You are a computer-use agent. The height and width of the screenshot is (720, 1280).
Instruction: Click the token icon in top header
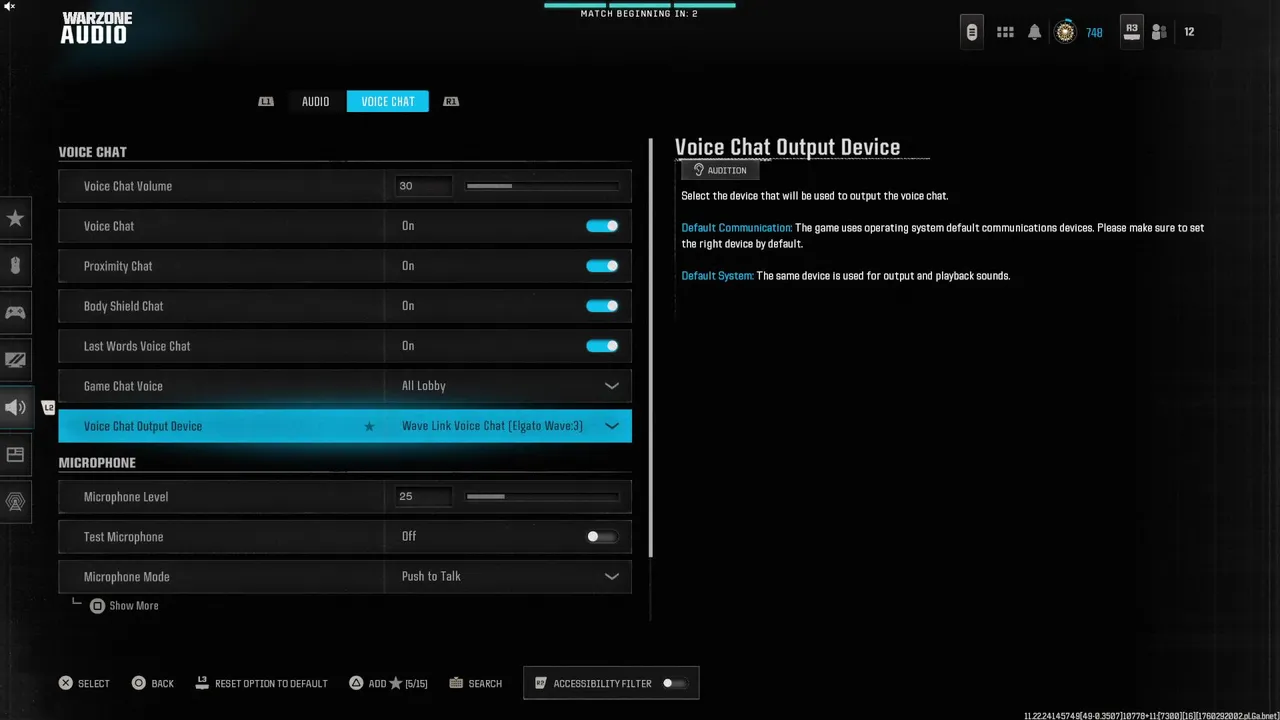point(972,32)
